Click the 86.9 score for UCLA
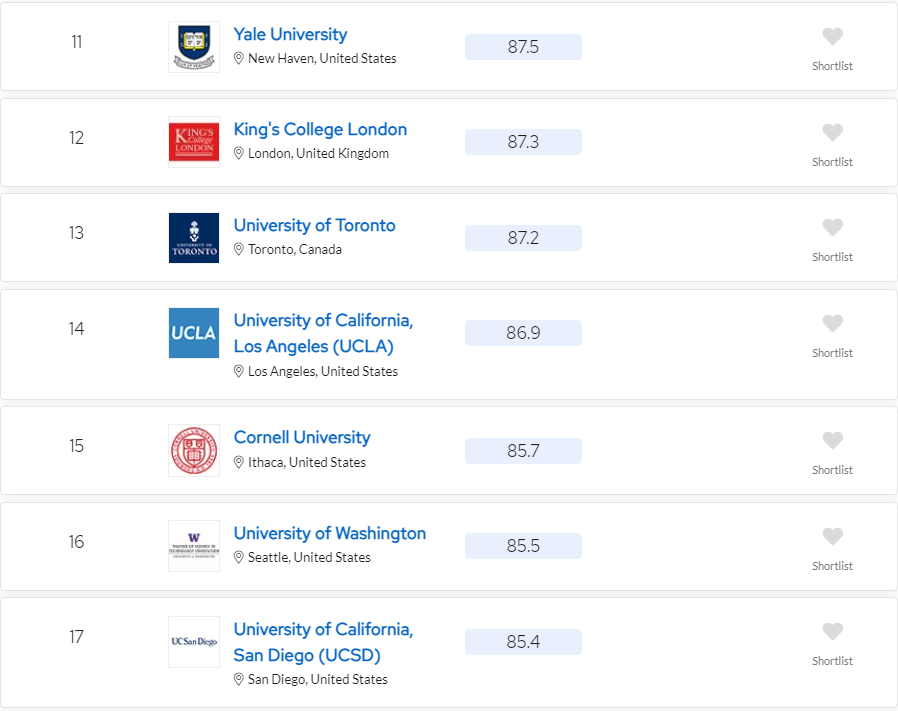 click(x=523, y=333)
